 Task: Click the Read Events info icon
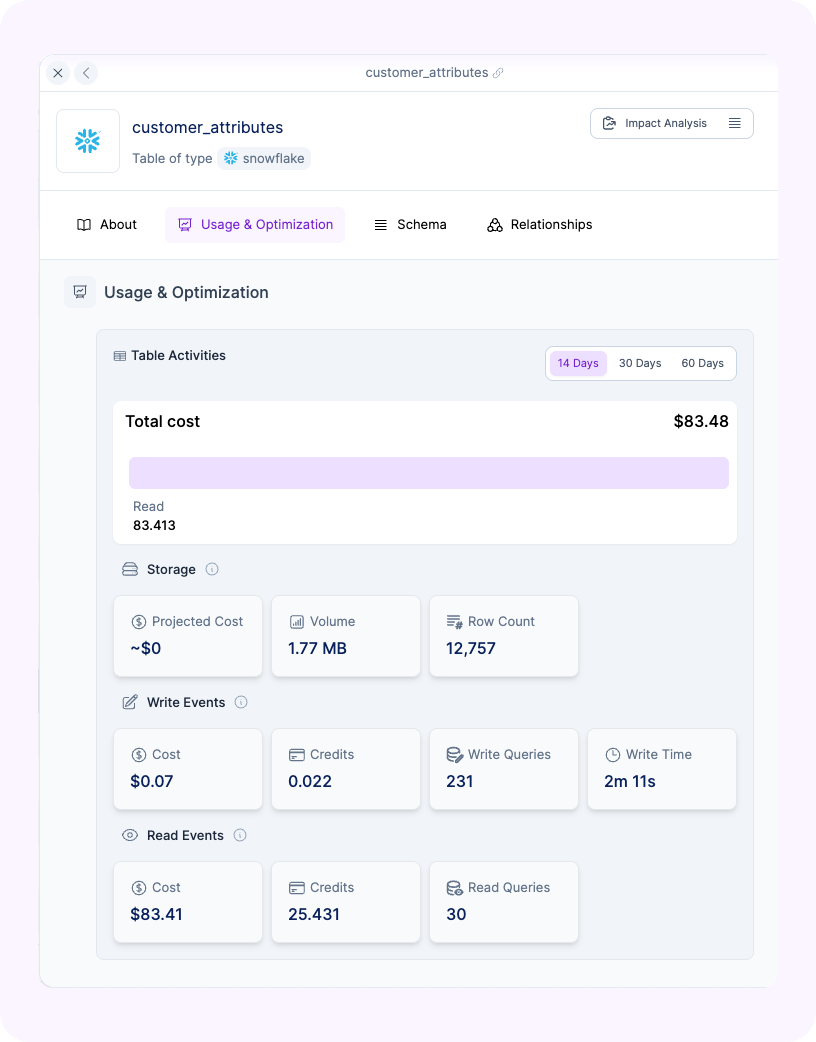pyautogui.click(x=240, y=835)
